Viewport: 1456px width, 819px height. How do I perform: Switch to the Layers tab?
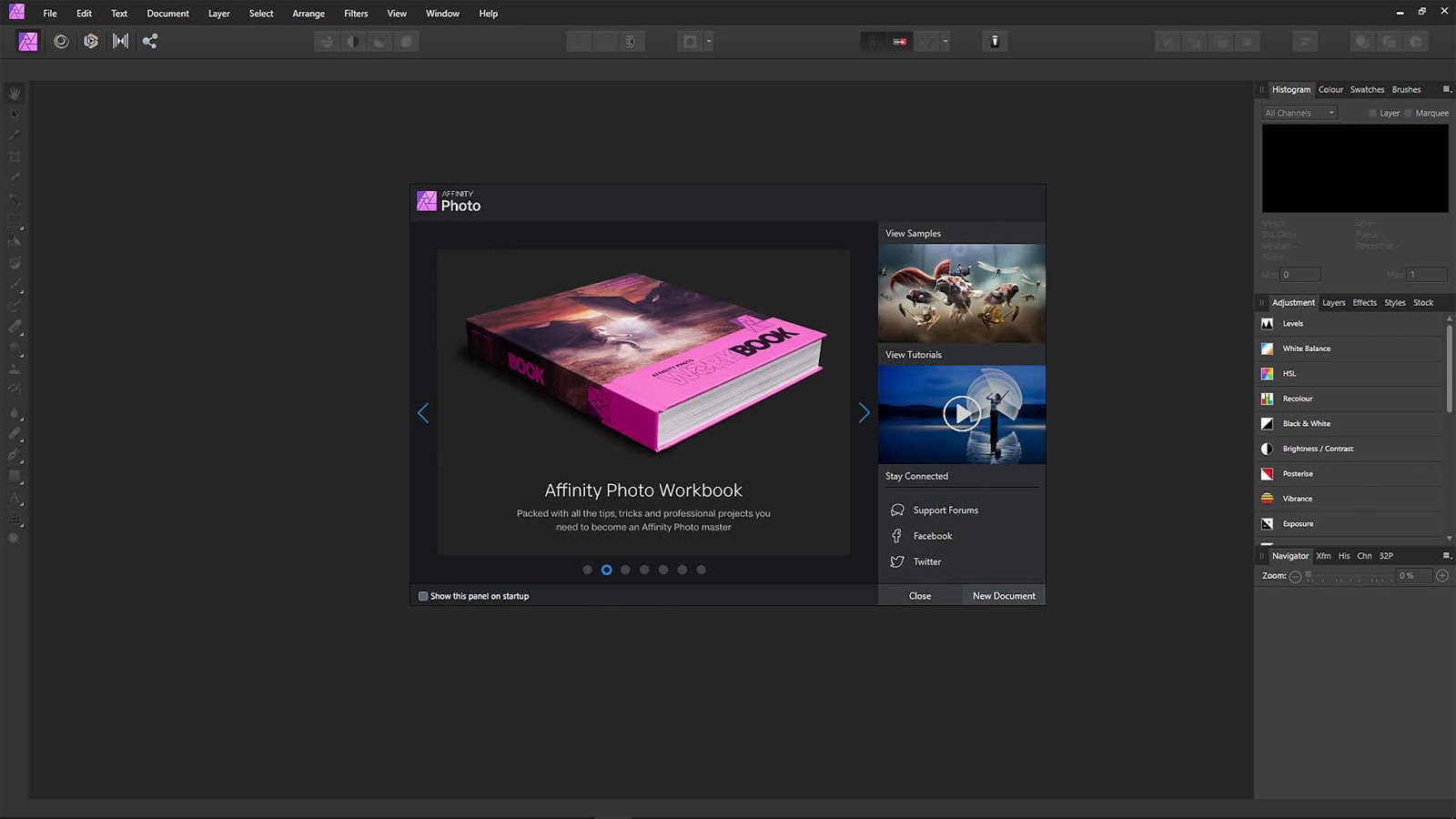pos(1334,303)
